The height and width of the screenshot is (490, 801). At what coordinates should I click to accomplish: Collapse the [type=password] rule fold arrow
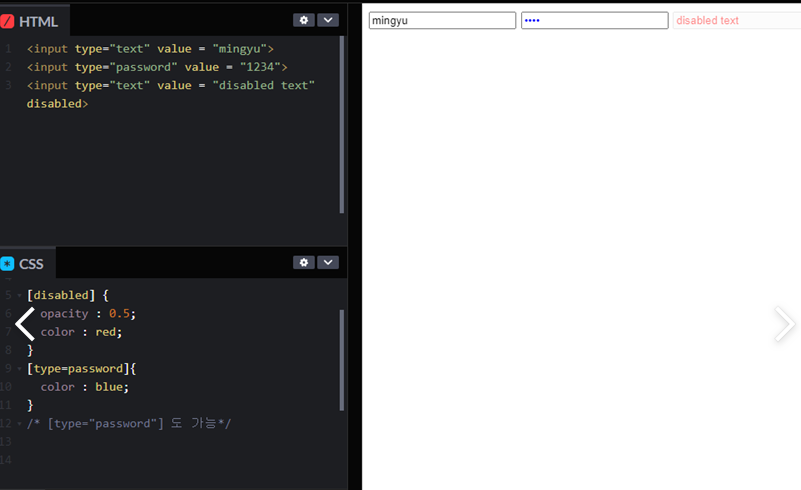[19, 369]
